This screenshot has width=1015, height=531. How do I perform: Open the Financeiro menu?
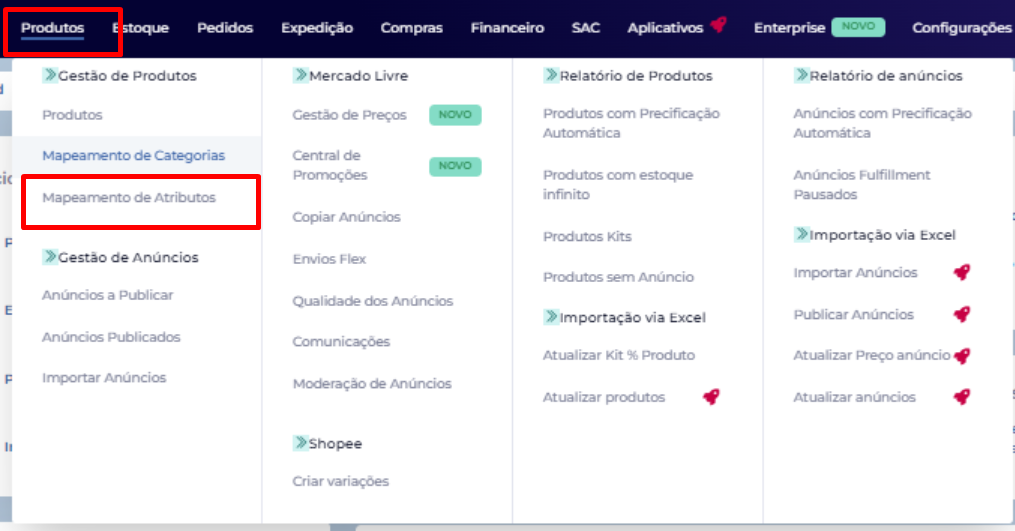pos(507,28)
